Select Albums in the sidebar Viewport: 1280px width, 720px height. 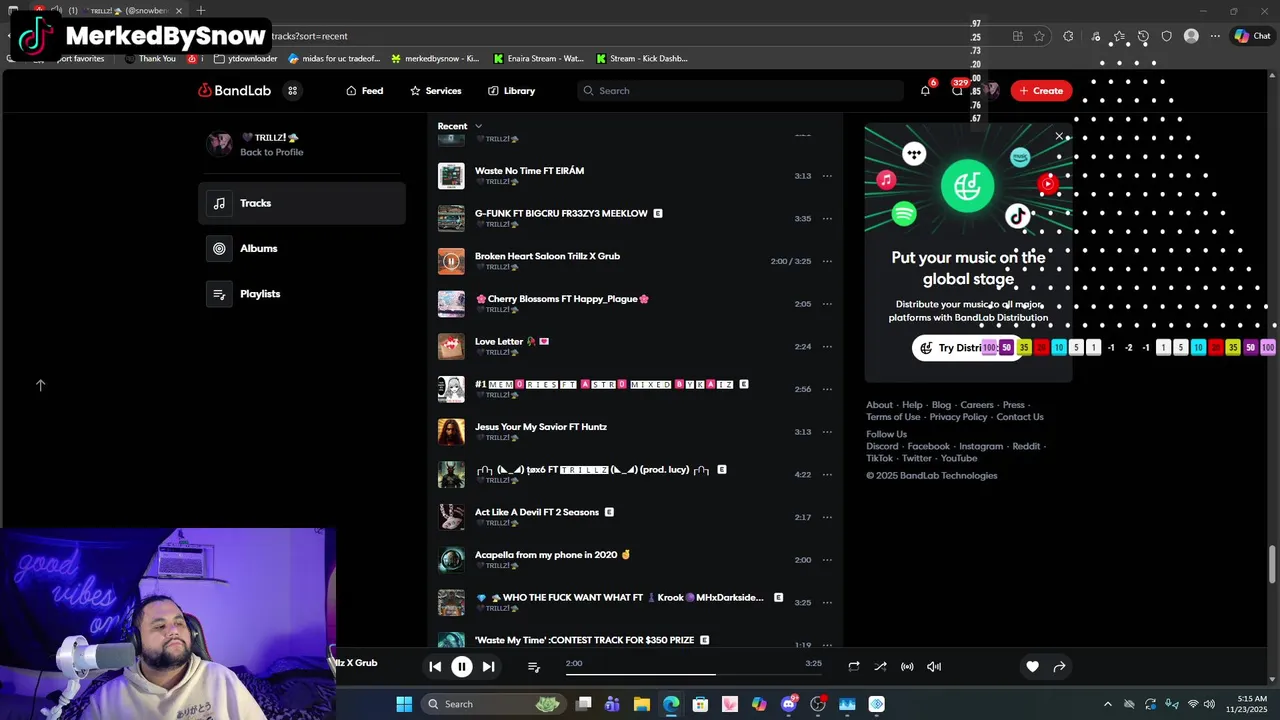(x=302, y=249)
